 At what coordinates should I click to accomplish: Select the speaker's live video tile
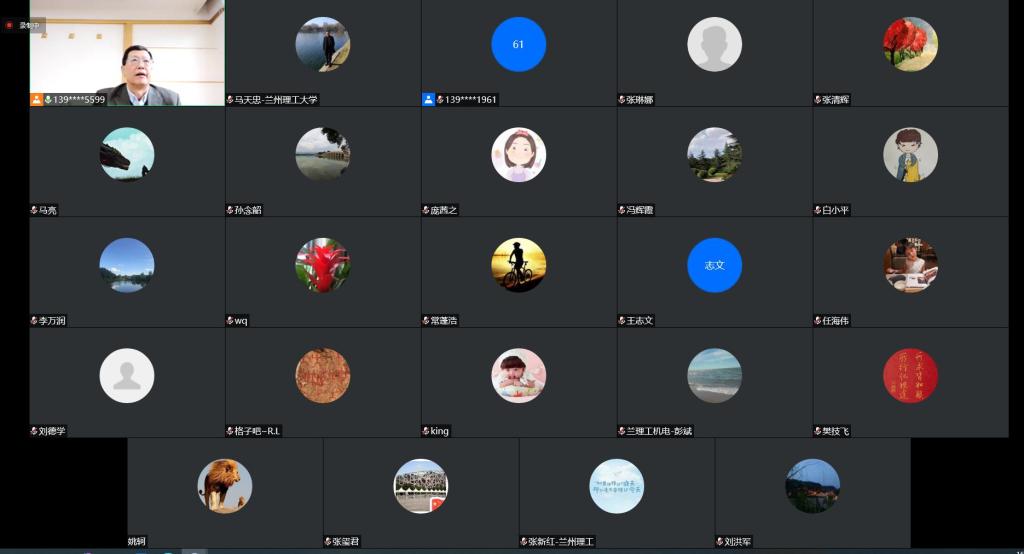point(127,50)
